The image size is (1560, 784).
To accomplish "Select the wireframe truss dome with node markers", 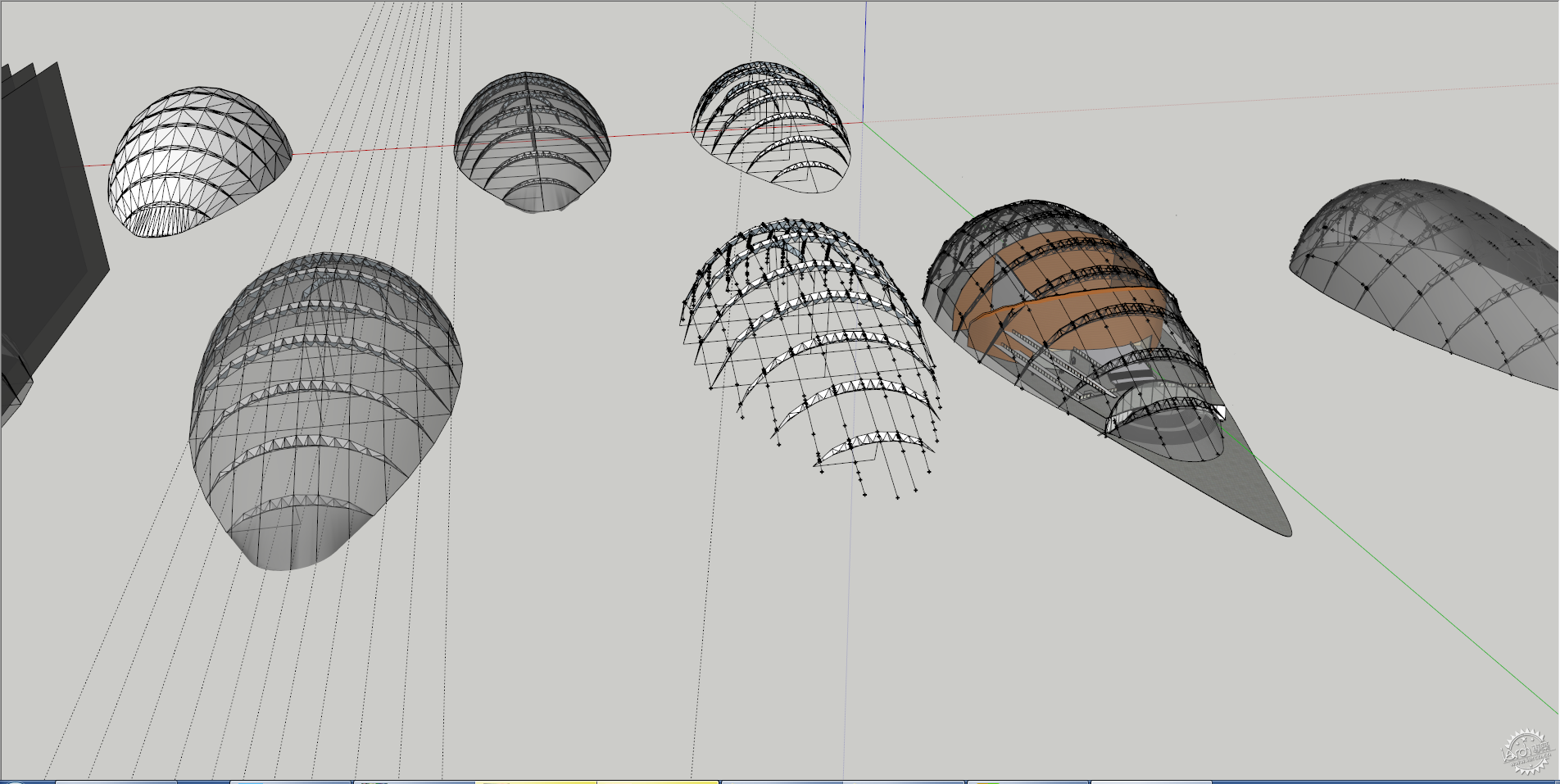I will [809, 356].
